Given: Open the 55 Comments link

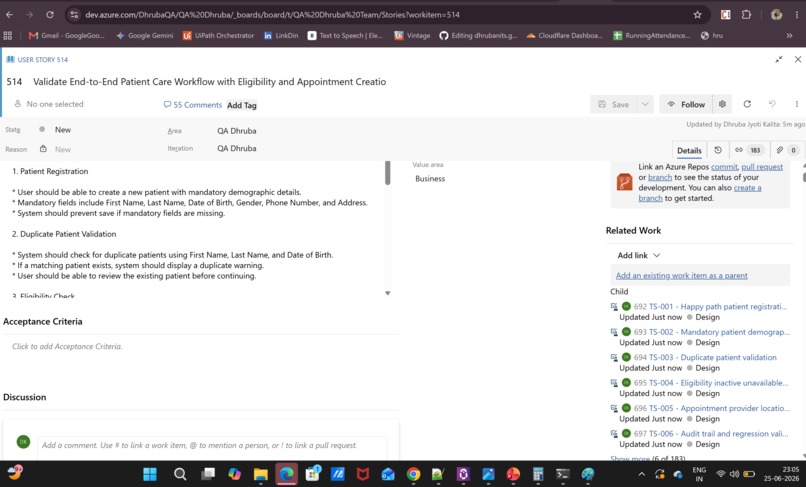Looking at the screenshot, I should coord(193,105).
